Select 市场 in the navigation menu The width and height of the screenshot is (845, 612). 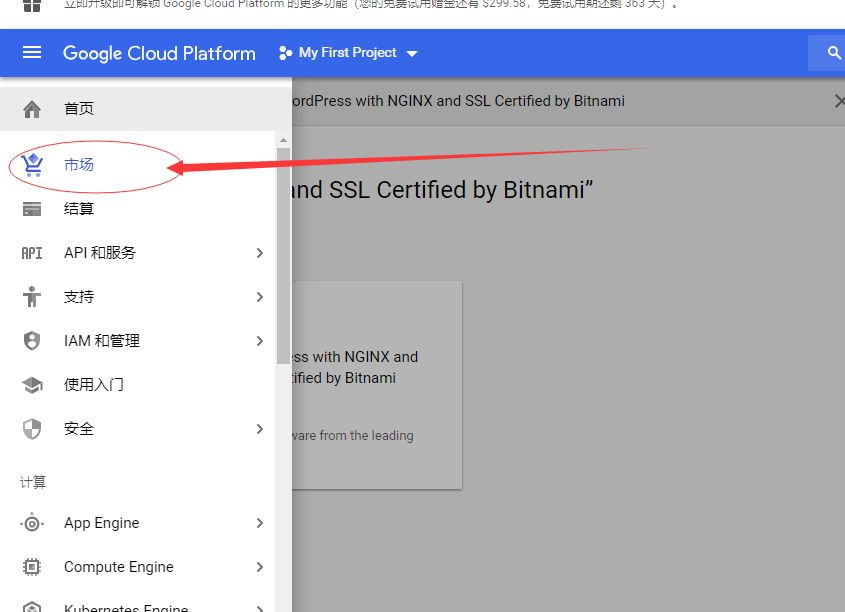pos(137,165)
